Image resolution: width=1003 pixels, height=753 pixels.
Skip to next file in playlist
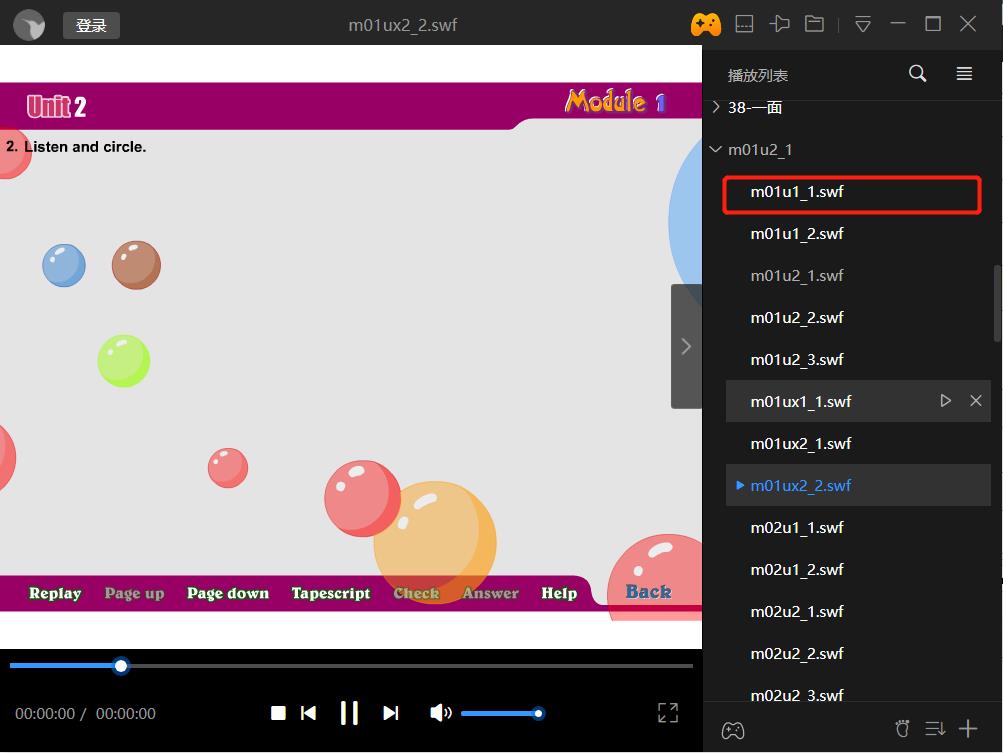tap(391, 713)
